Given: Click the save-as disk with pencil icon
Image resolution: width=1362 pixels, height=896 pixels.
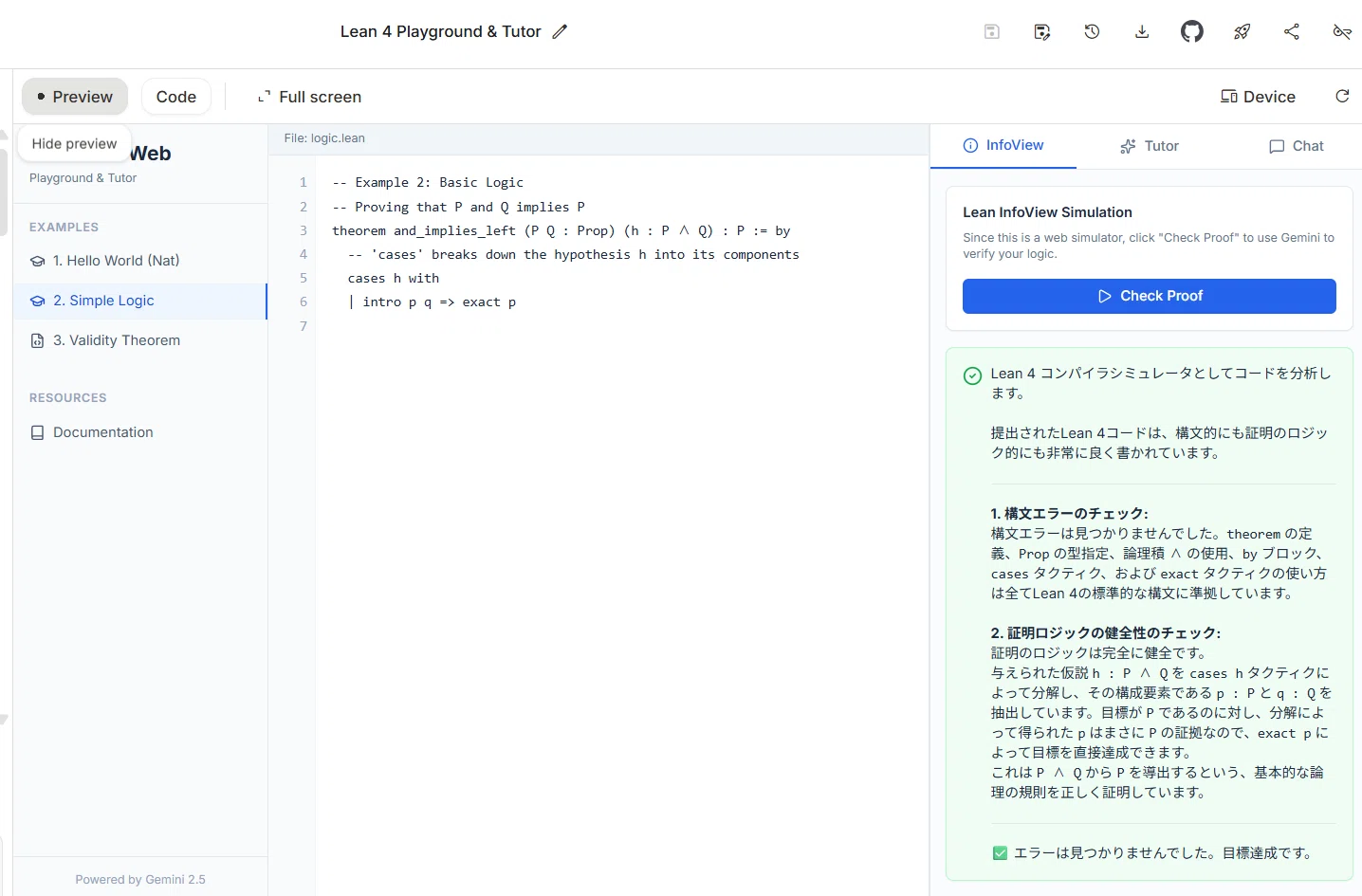Looking at the screenshot, I should [x=1042, y=31].
